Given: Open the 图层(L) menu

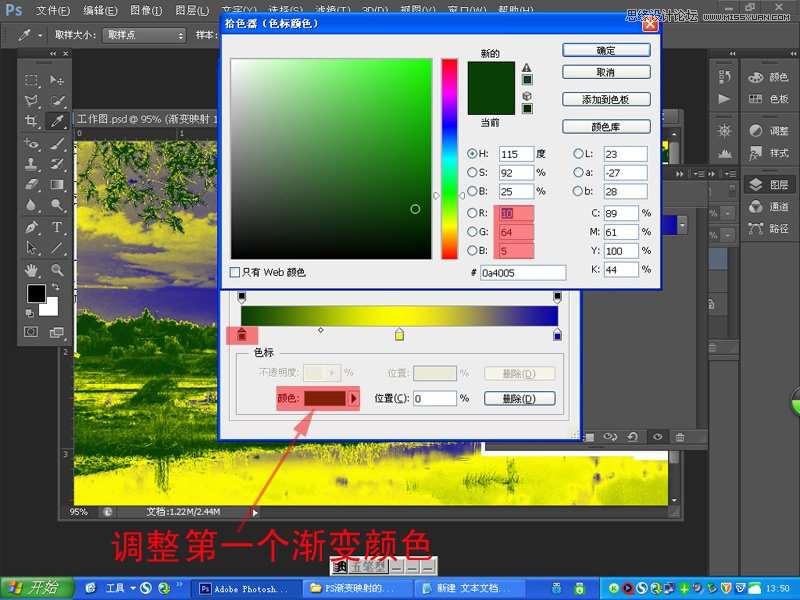Looking at the screenshot, I should pyautogui.click(x=192, y=10).
